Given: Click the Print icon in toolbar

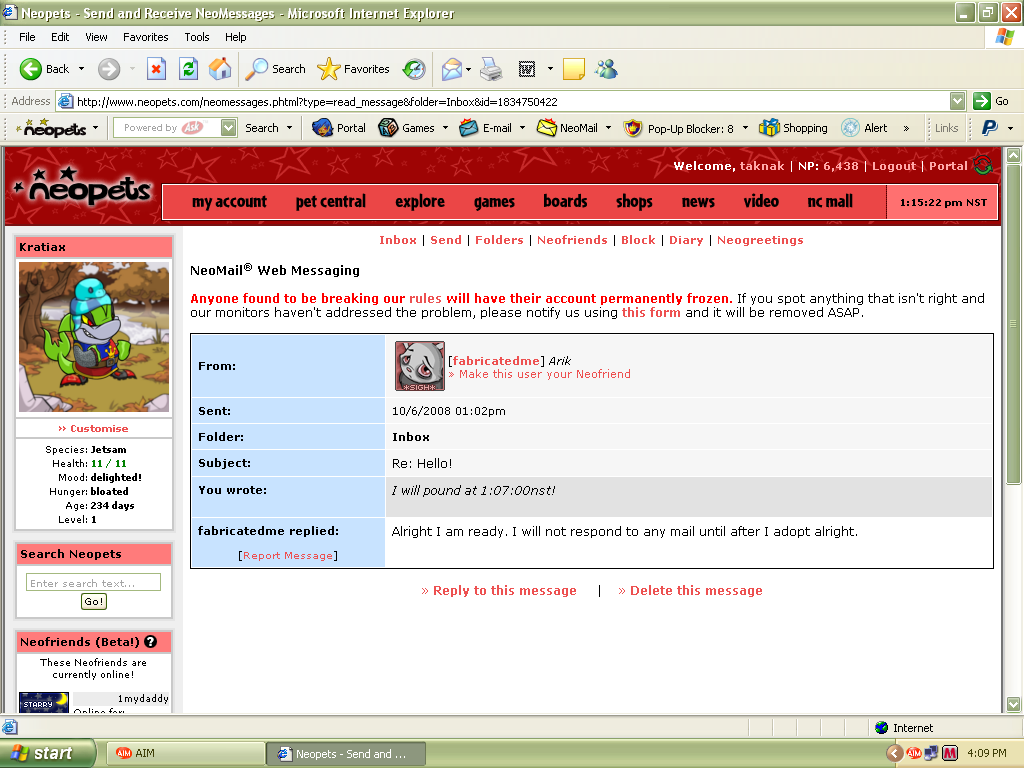Looking at the screenshot, I should click(x=491, y=69).
